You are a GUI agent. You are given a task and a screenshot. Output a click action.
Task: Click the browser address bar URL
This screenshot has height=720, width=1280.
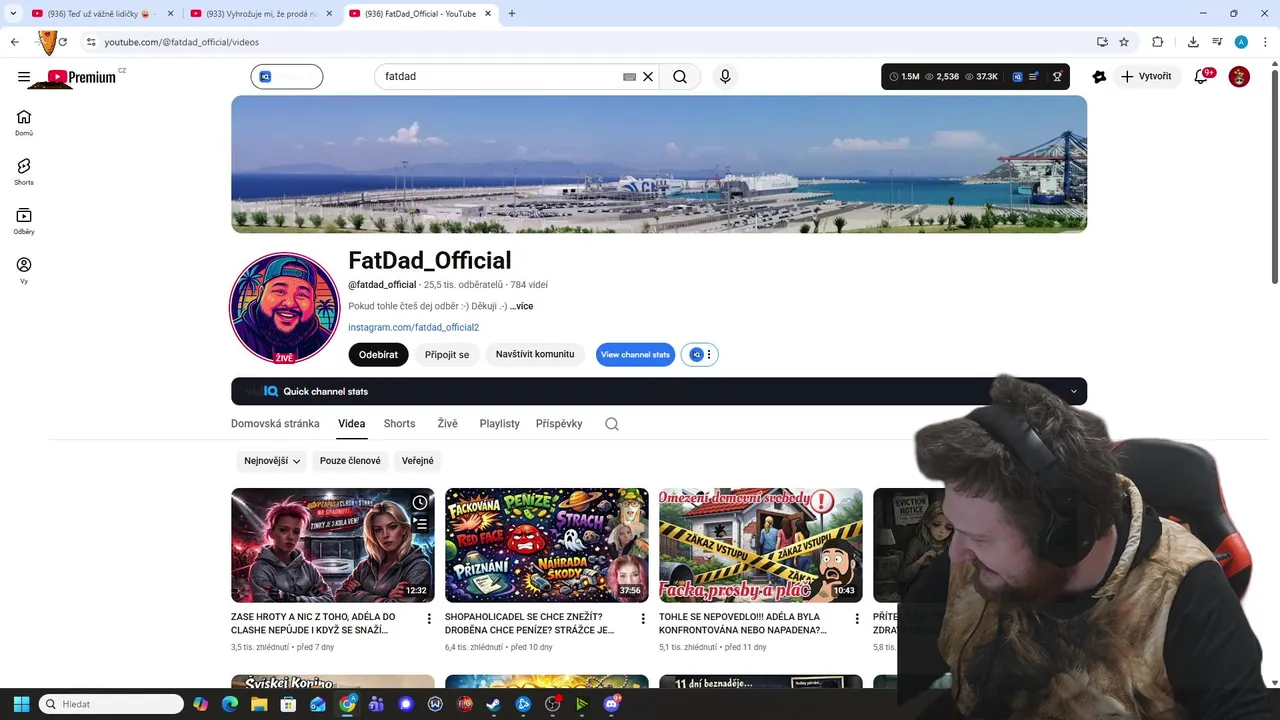[181, 42]
